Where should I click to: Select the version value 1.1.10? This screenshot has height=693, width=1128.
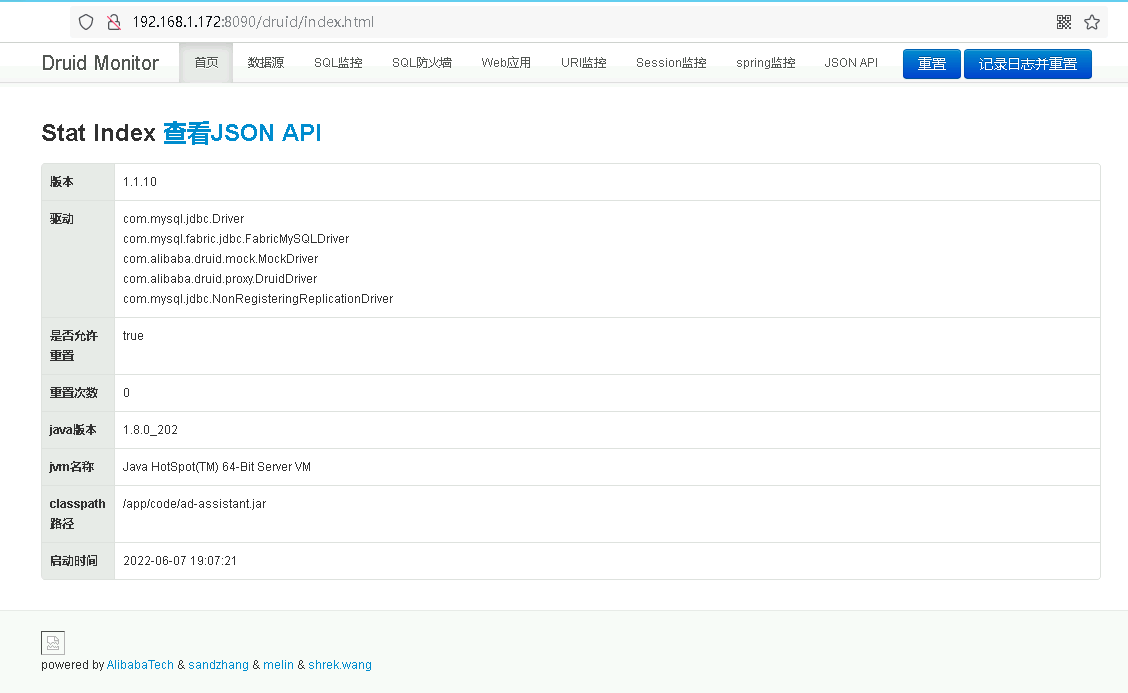[x=140, y=182]
